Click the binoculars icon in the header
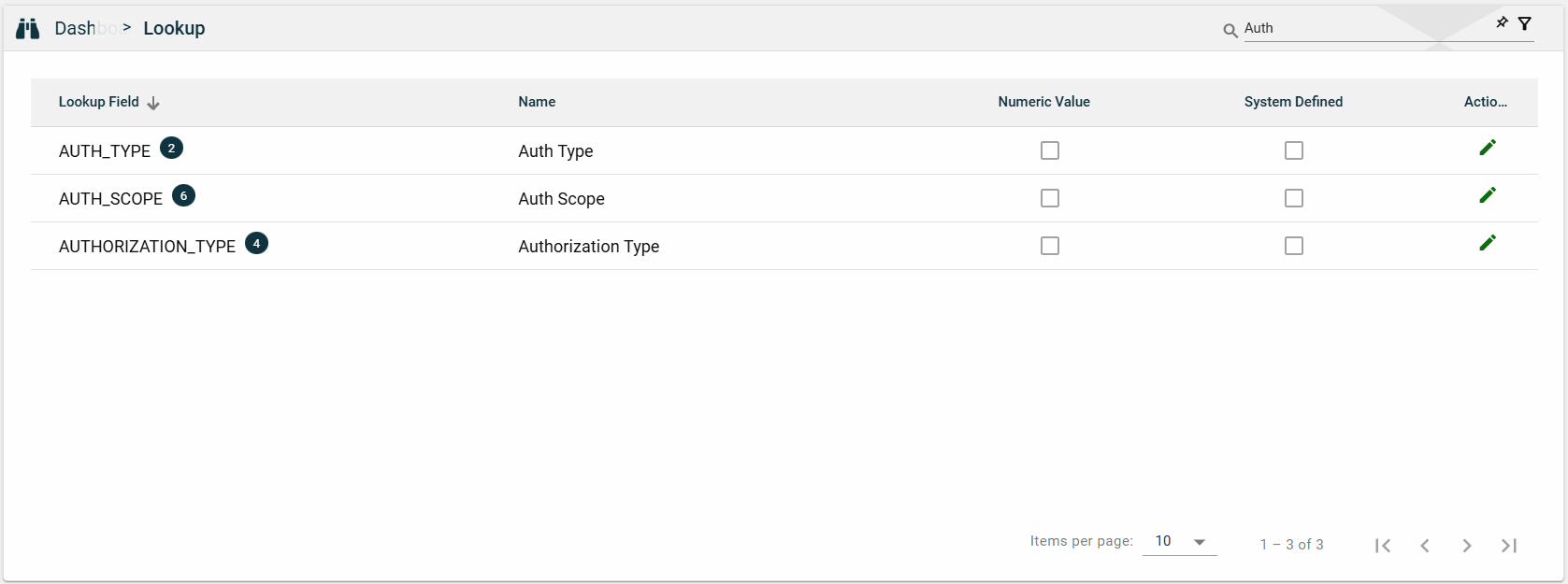Image resolution: width=1568 pixels, height=584 pixels. (x=28, y=29)
